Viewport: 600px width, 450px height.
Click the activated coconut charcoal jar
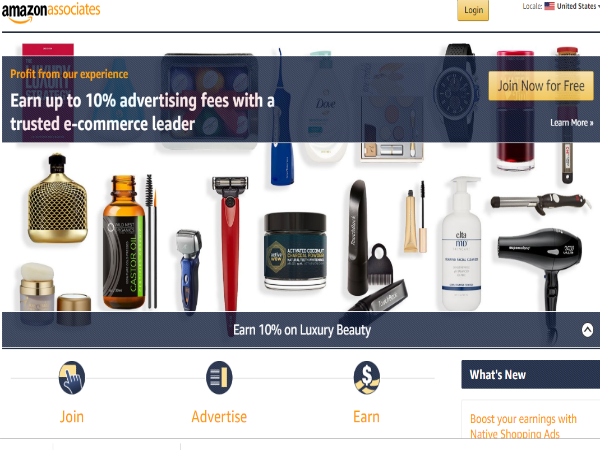[295, 251]
